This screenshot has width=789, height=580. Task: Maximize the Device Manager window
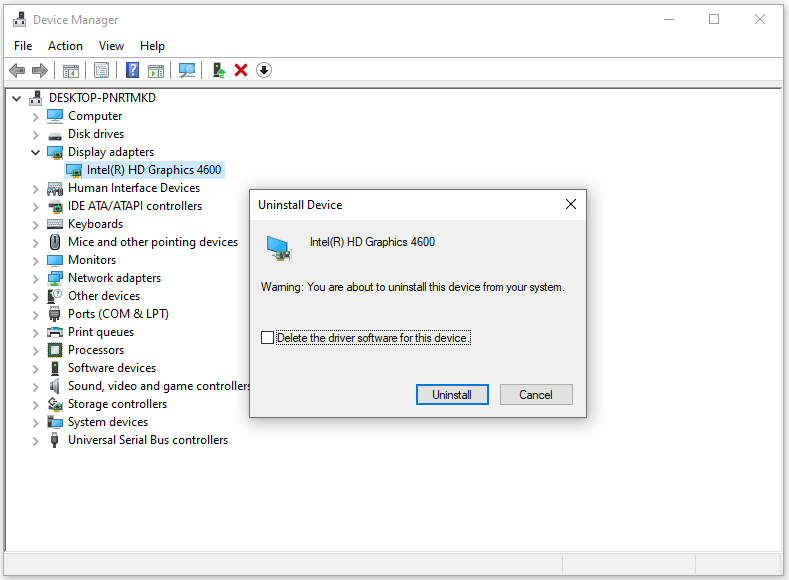[x=714, y=19]
